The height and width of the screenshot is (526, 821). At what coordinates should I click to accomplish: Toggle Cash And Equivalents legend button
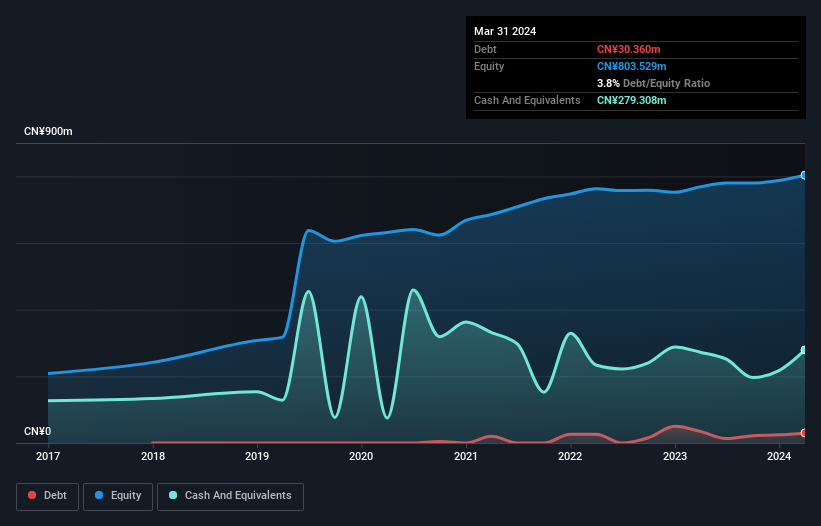tap(230, 496)
